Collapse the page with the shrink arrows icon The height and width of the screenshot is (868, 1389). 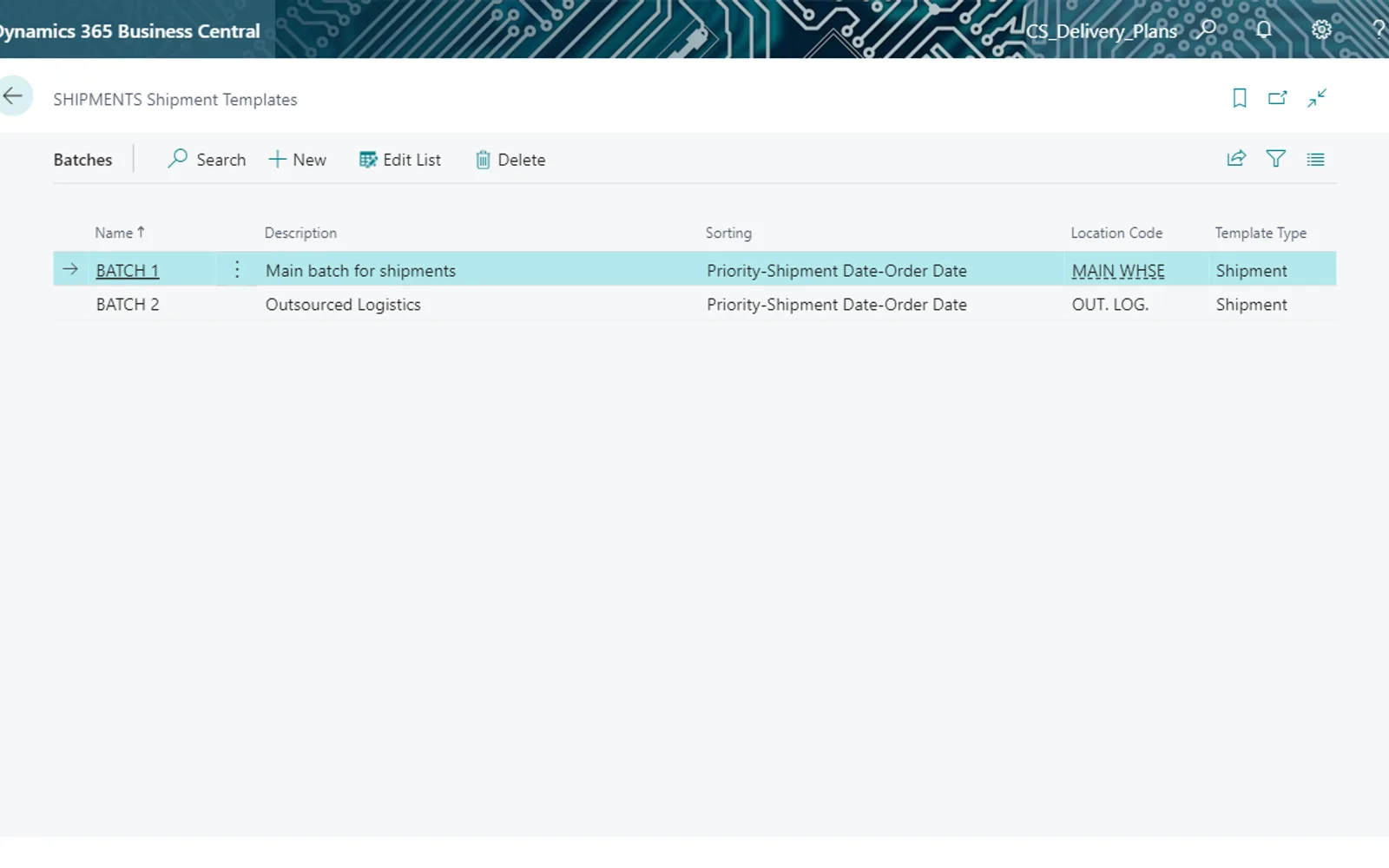pos(1317,98)
